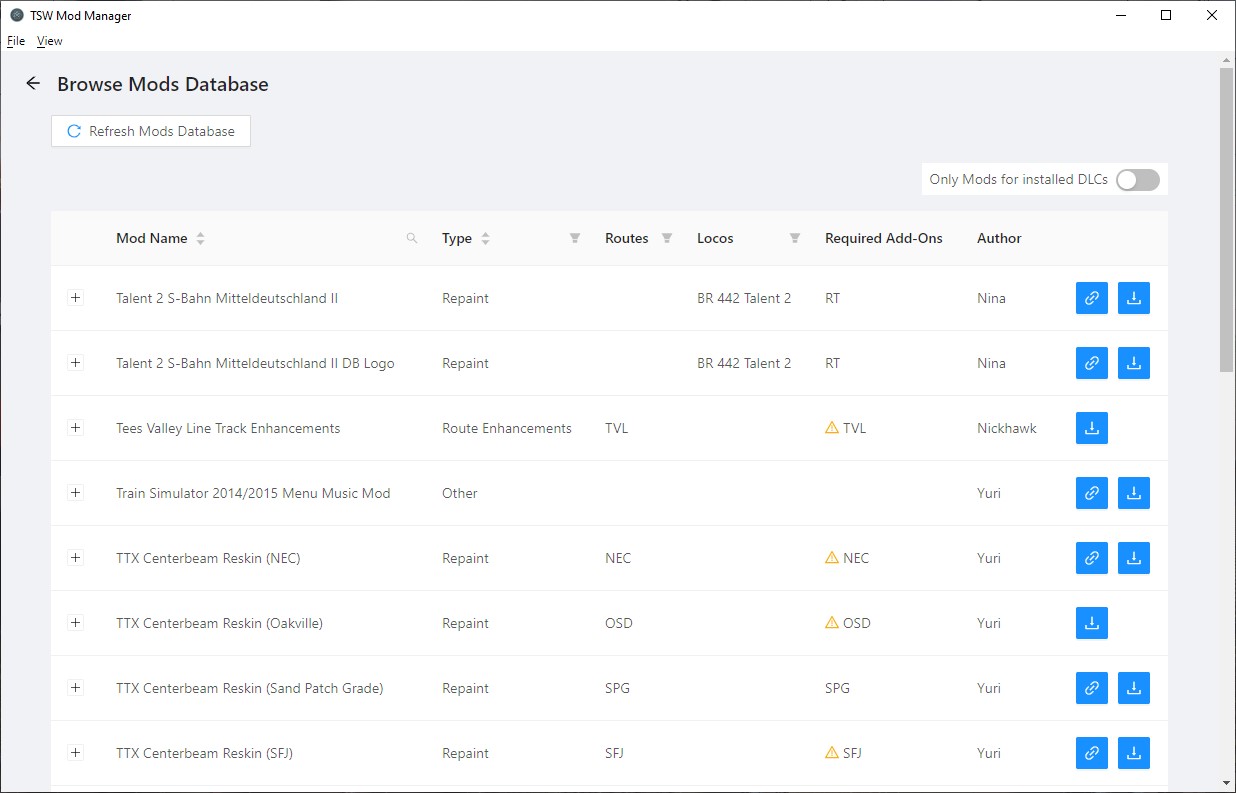The image size is (1236, 793).
Task: Open the Locos column filter
Action: coord(795,238)
